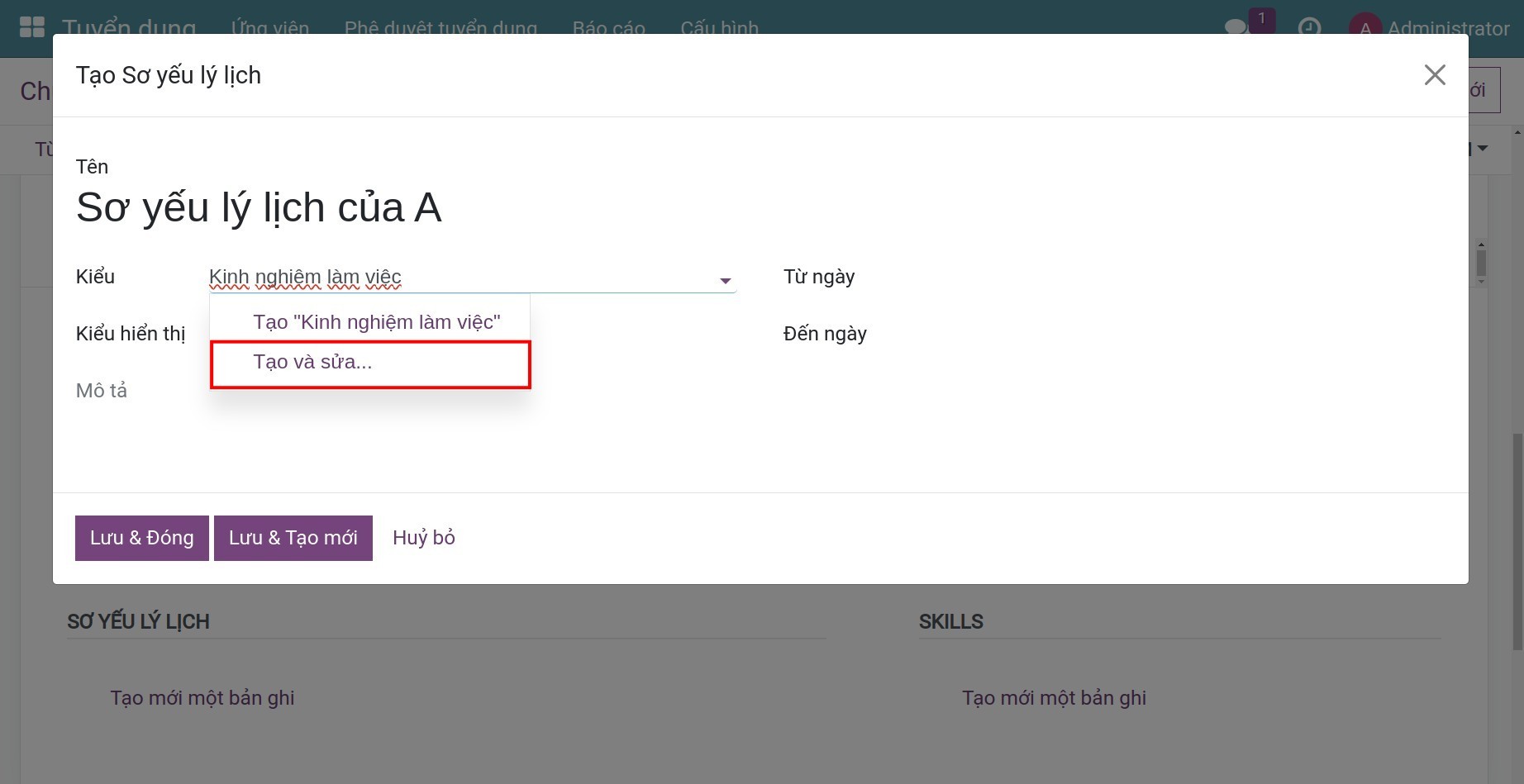
Task: Open the Cấu hình menu
Action: pos(719,27)
